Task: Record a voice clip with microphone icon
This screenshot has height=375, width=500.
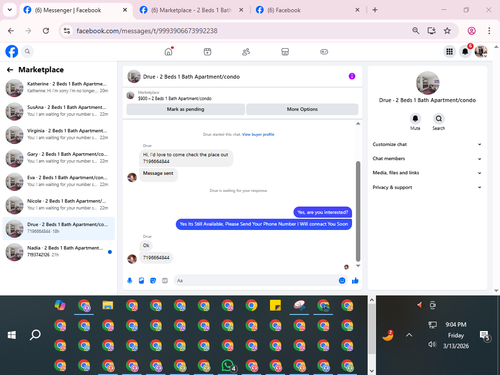Action: 130,281
